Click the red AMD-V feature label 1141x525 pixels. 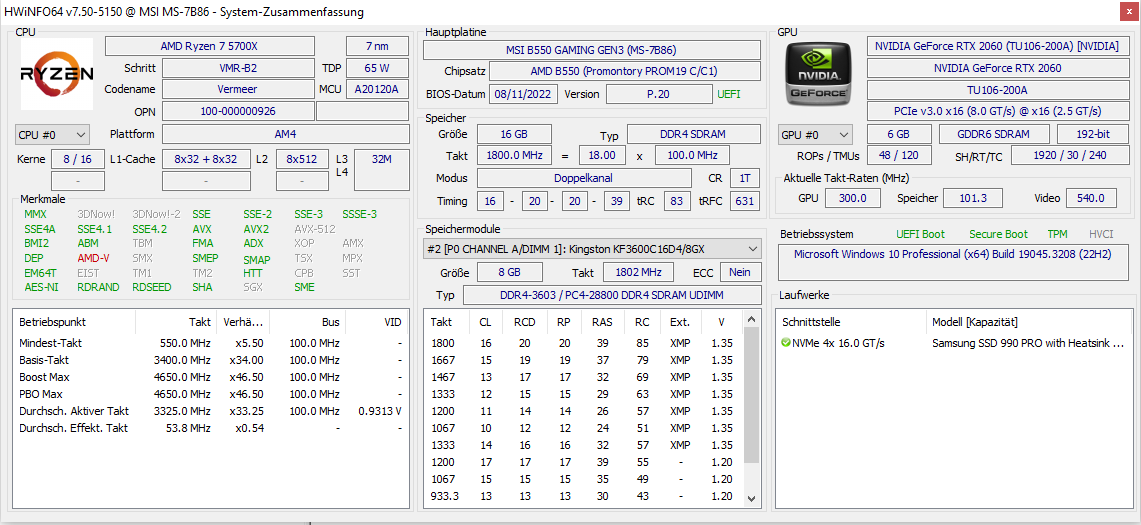93,258
